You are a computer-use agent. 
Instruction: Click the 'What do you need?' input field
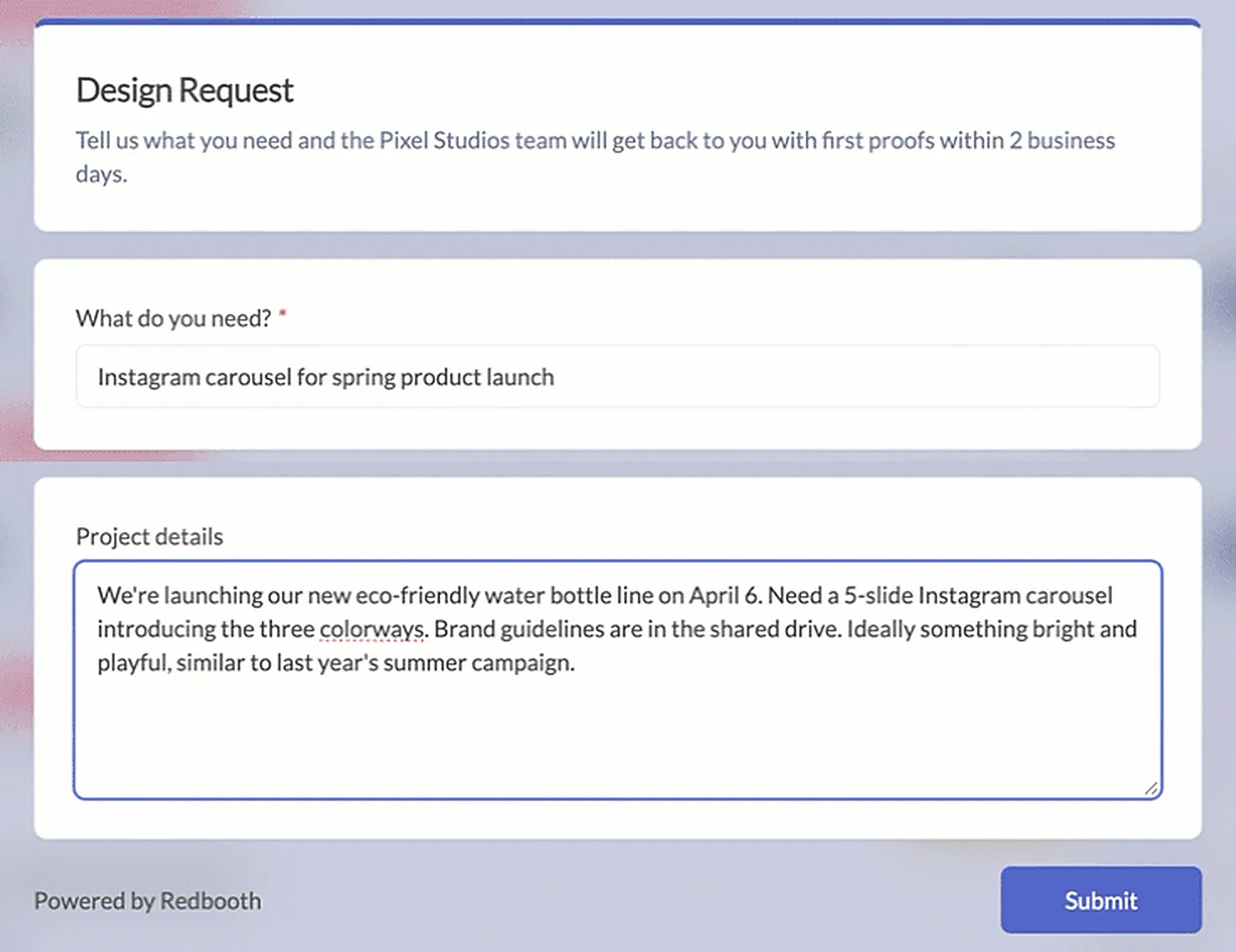617,376
